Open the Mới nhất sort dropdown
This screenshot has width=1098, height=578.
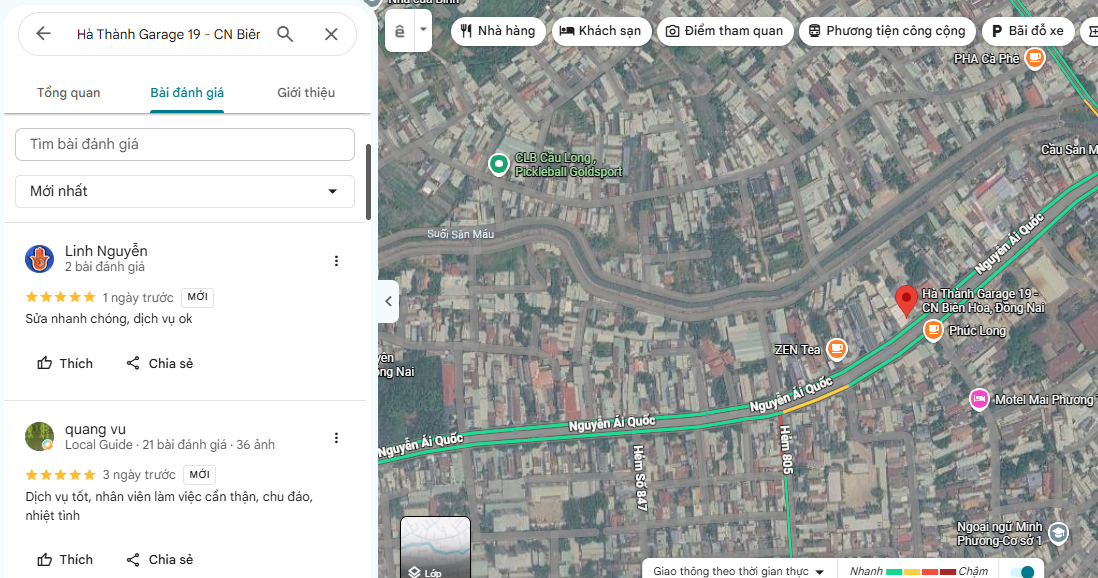tap(185, 191)
